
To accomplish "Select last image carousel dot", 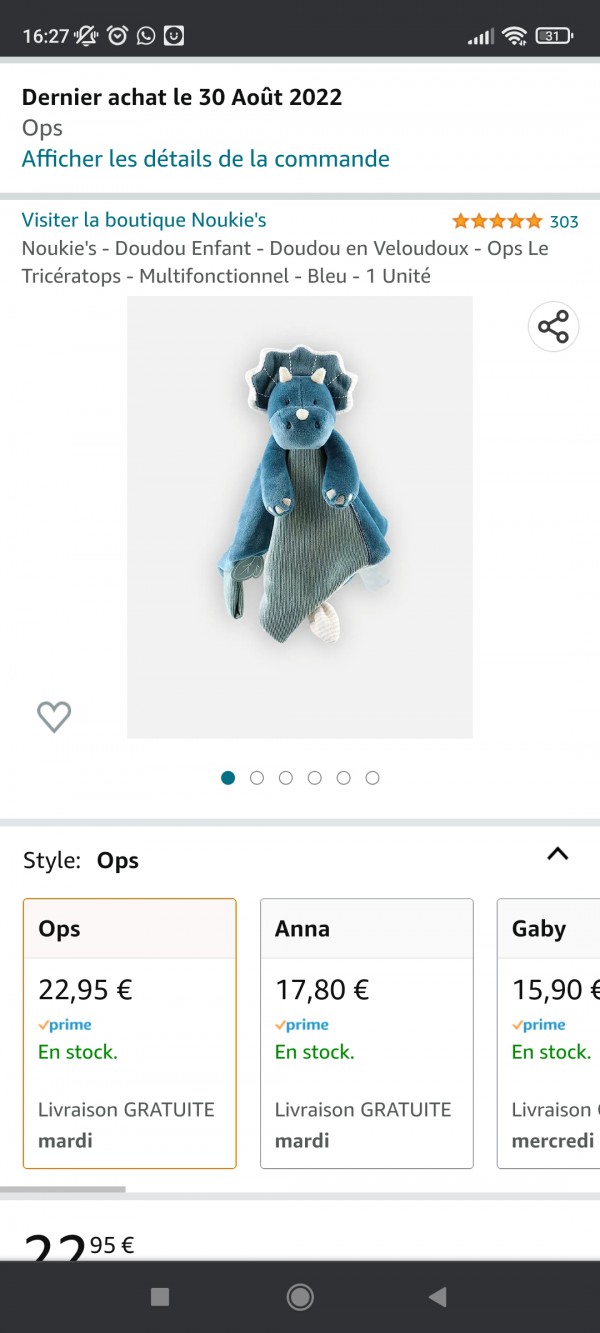I will click(372, 778).
